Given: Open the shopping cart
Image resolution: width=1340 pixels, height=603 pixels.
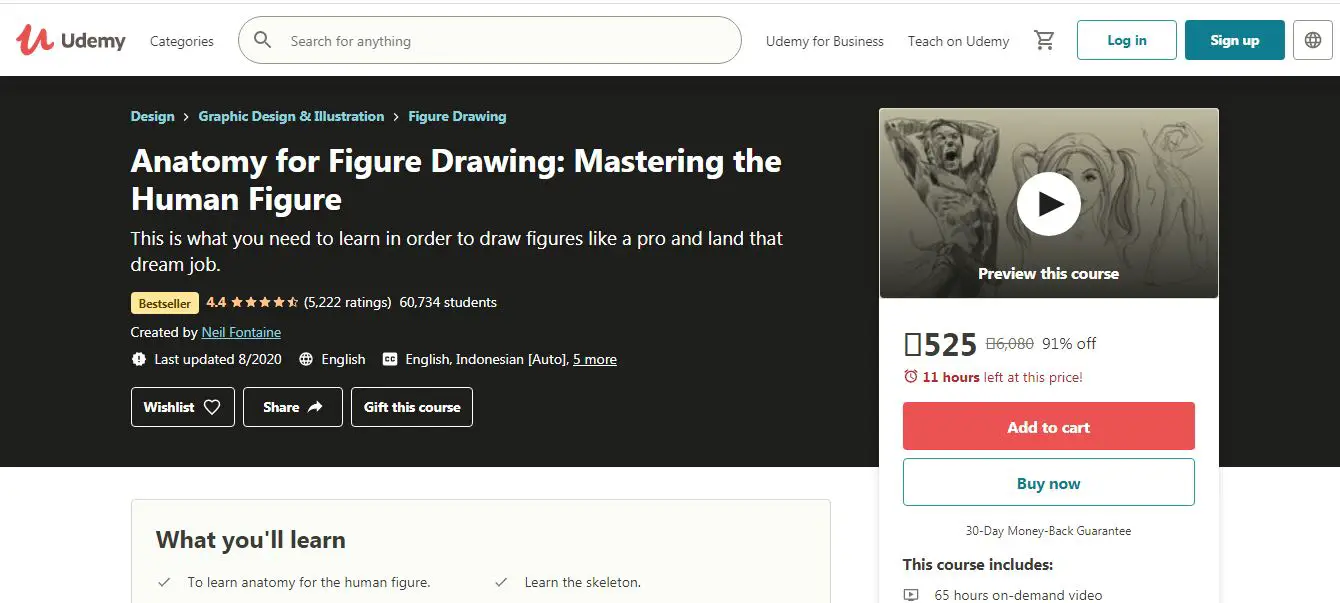Looking at the screenshot, I should click(1044, 40).
